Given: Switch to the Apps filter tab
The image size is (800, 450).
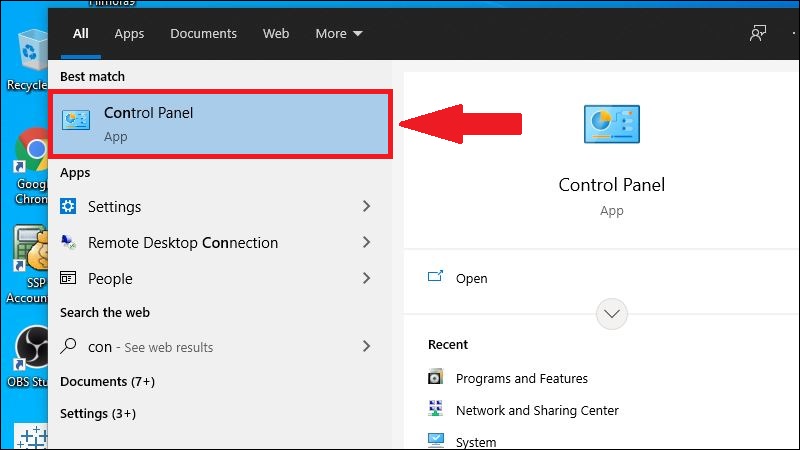Looking at the screenshot, I should click(x=129, y=33).
